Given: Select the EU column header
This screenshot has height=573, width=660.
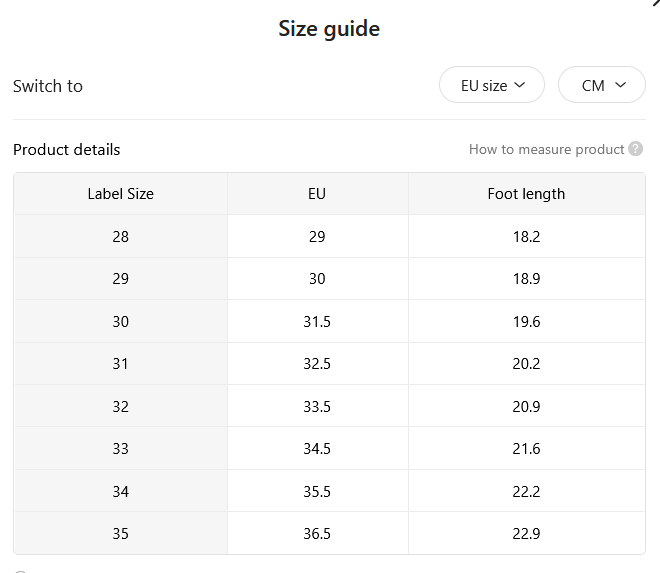Looking at the screenshot, I should coord(317,194).
